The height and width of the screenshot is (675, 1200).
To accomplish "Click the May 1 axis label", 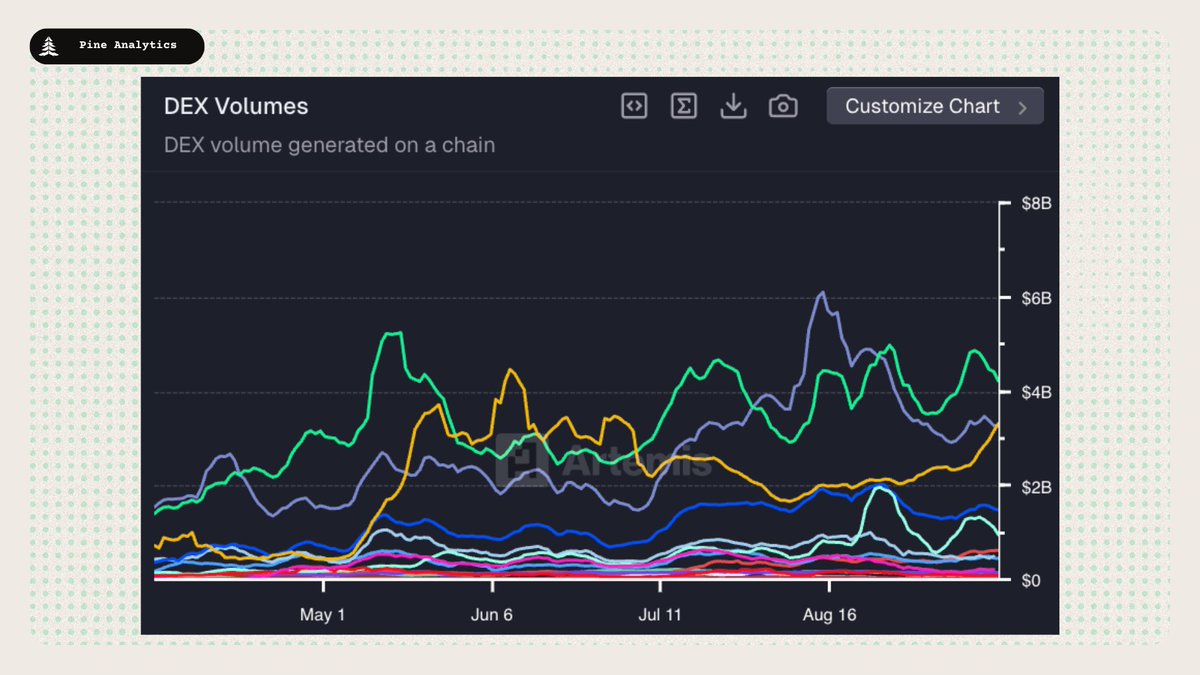I will [x=323, y=614].
